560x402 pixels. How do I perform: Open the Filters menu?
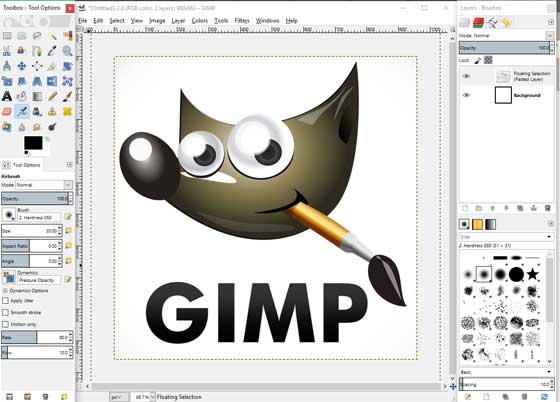[x=242, y=20]
